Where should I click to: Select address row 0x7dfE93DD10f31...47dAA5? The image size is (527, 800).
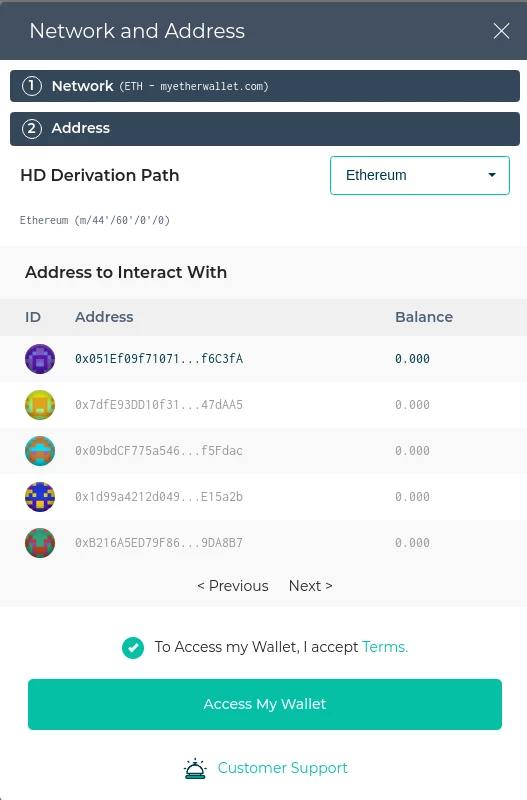(x=263, y=405)
